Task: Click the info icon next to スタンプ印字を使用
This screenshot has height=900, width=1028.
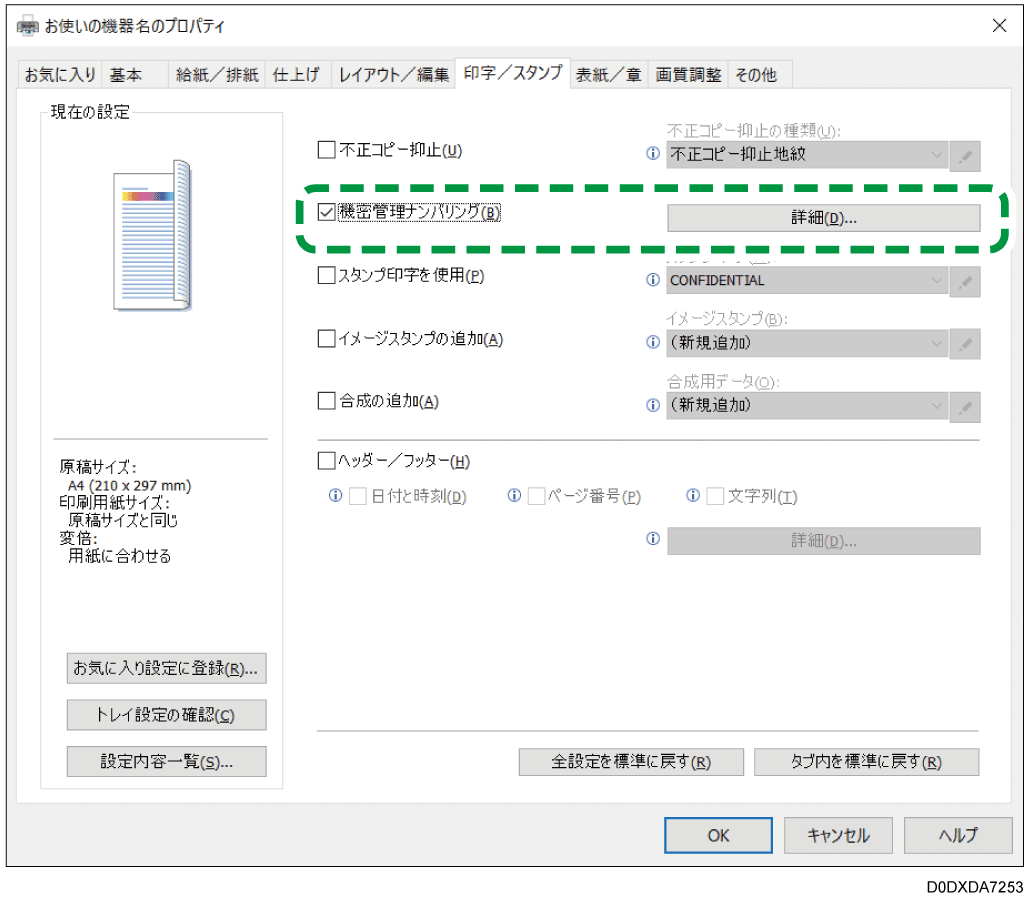Action: tap(653, 280)
